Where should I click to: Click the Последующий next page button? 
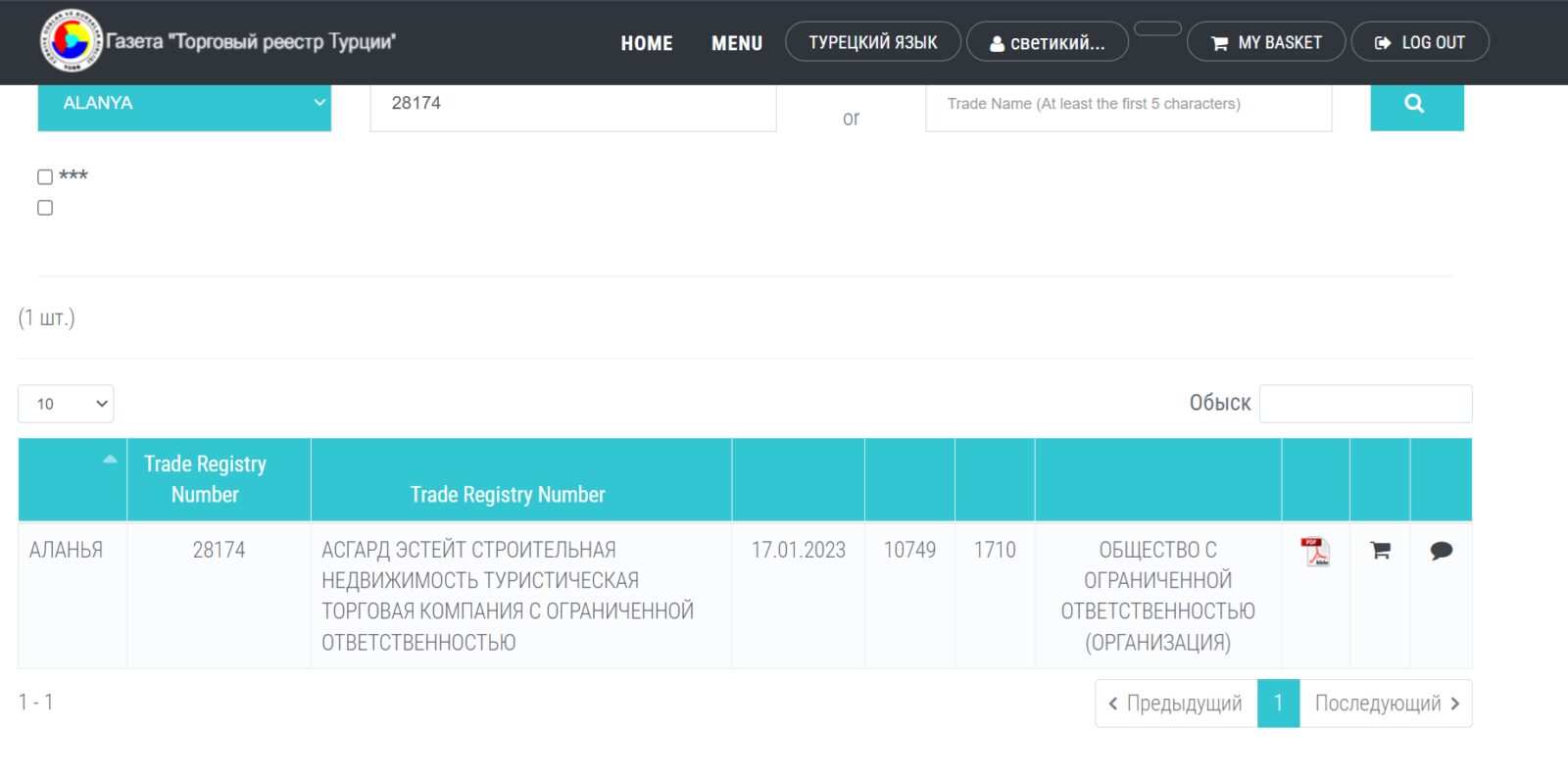point(1386,704)
